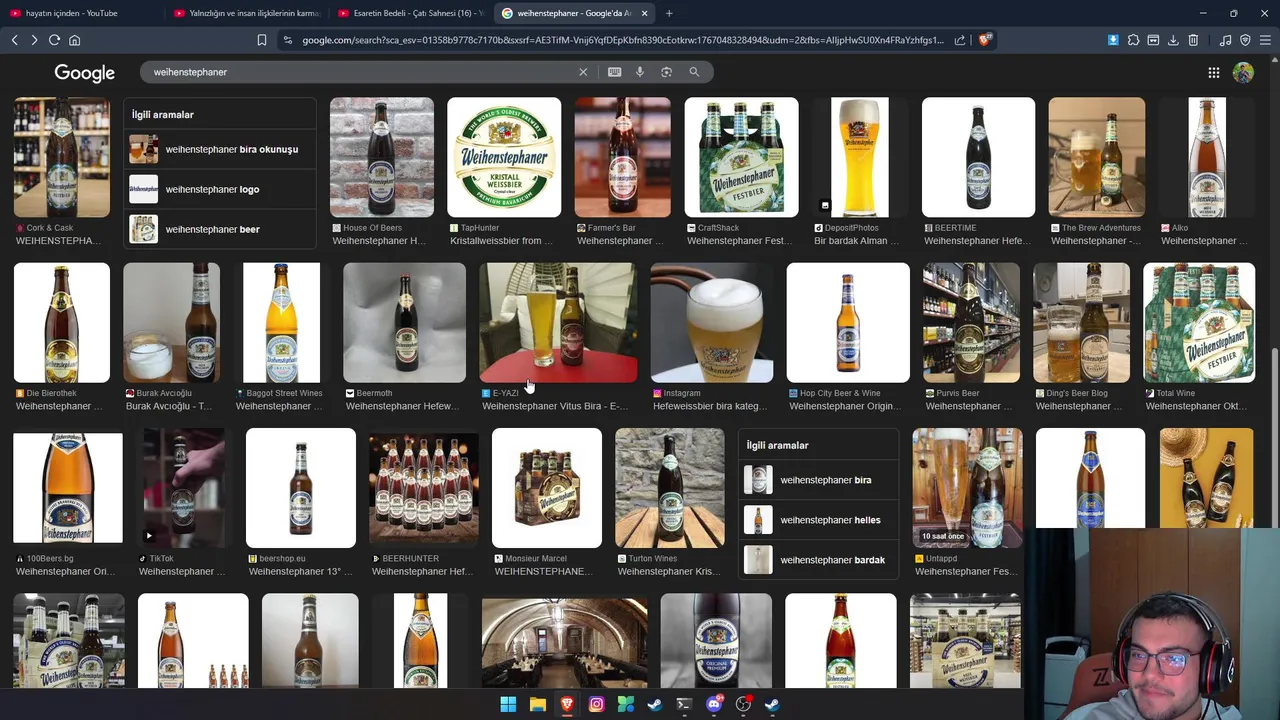This screenshot has height=720, width=1280.
Task: Search by image with Google Lens
Action: point(667,72)
